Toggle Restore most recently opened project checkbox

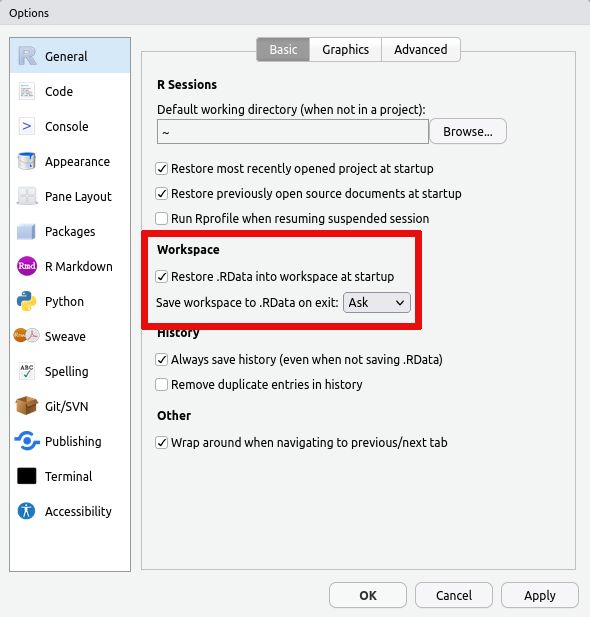pos(161,169)
